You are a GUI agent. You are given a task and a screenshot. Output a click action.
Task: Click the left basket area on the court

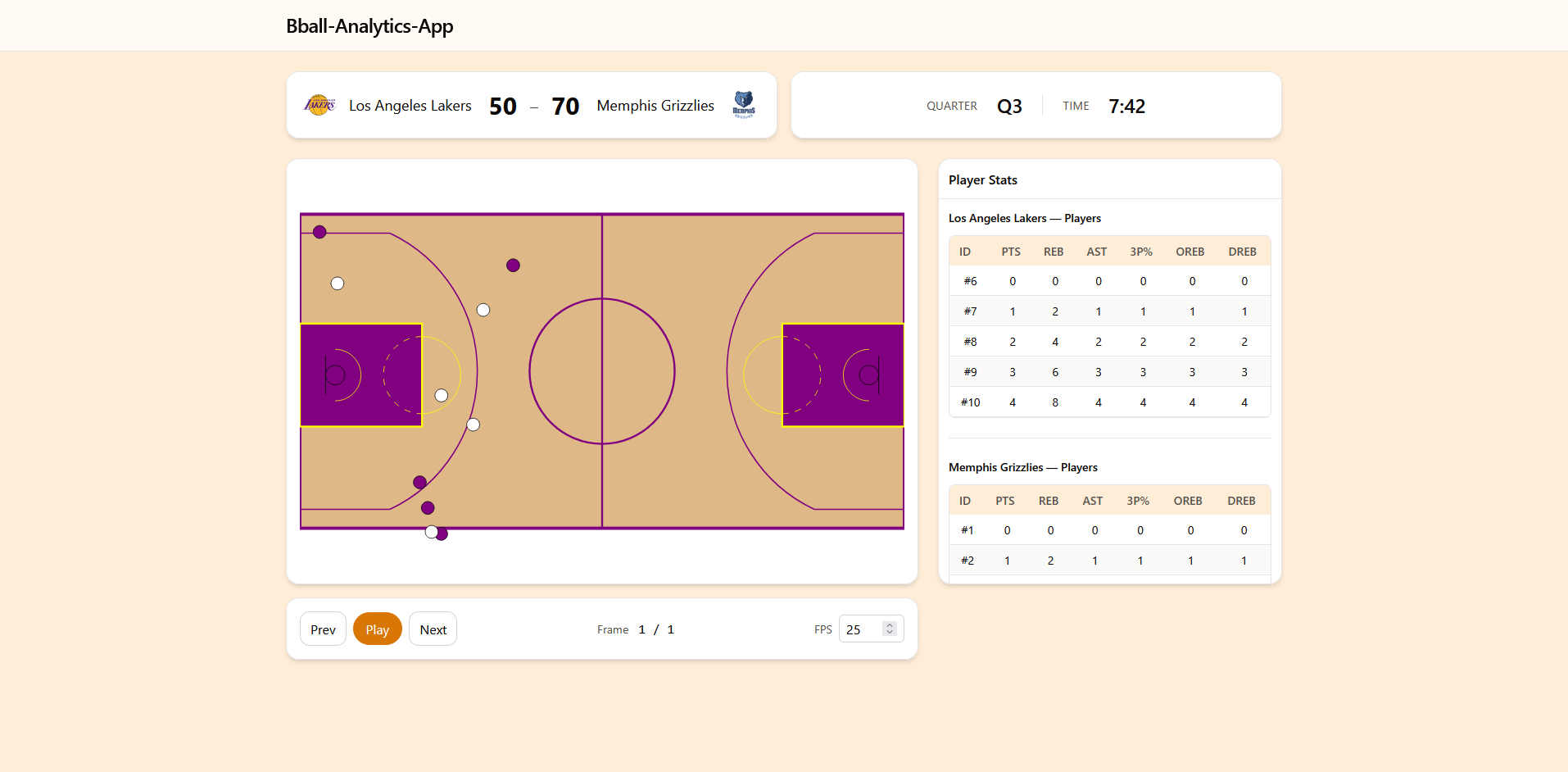click(x=360, y=375)
